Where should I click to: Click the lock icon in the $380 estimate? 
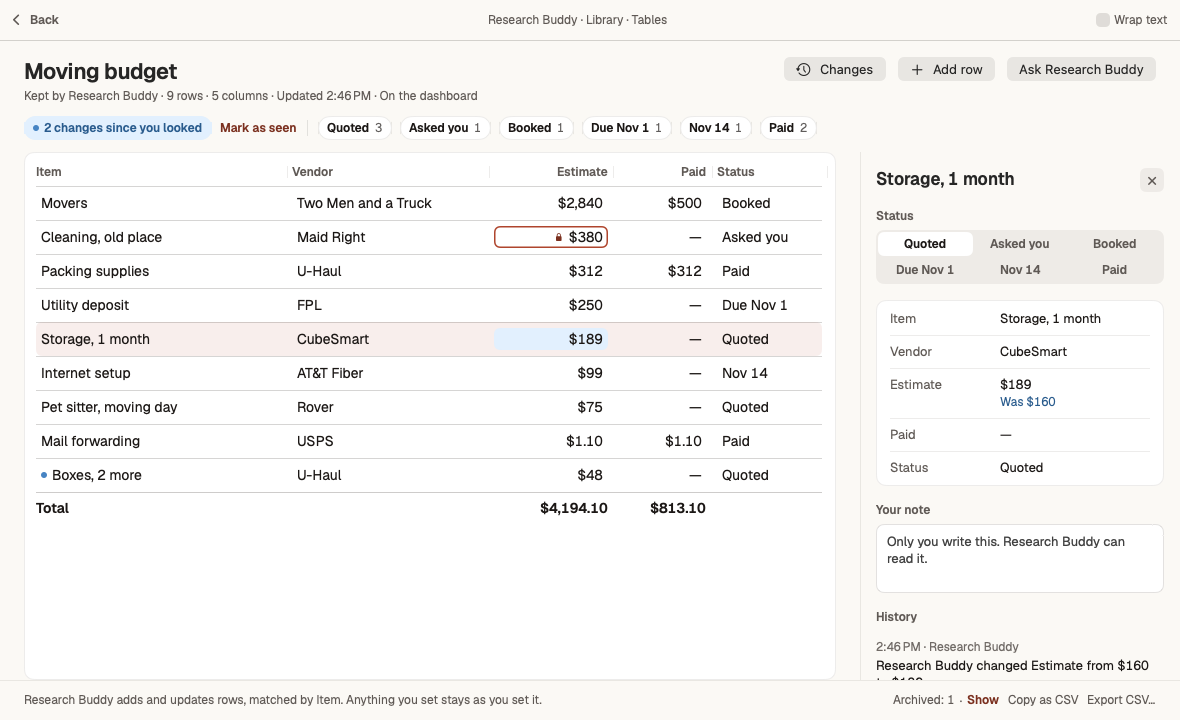click(558, 238)
